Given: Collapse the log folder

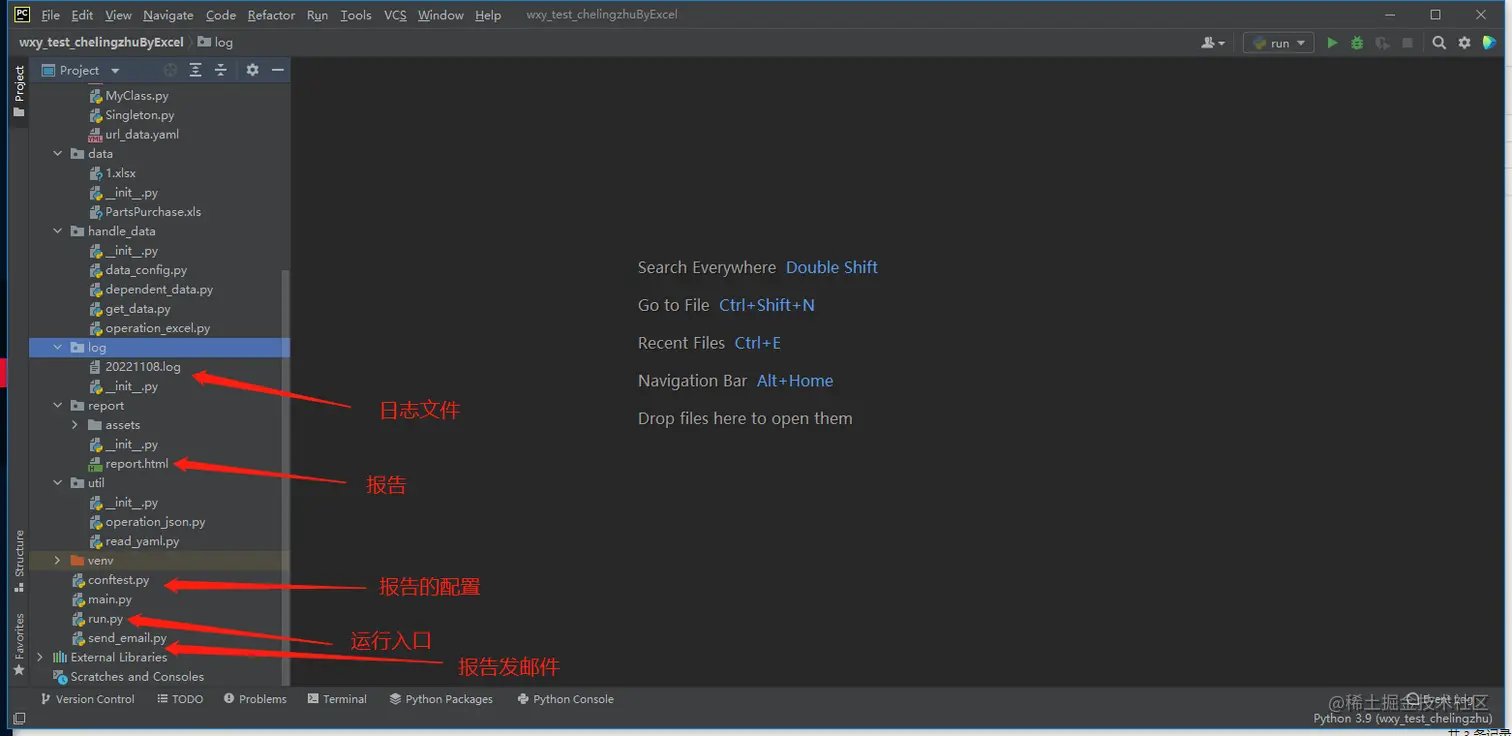Looking at the screenshot, I should 58,347.
